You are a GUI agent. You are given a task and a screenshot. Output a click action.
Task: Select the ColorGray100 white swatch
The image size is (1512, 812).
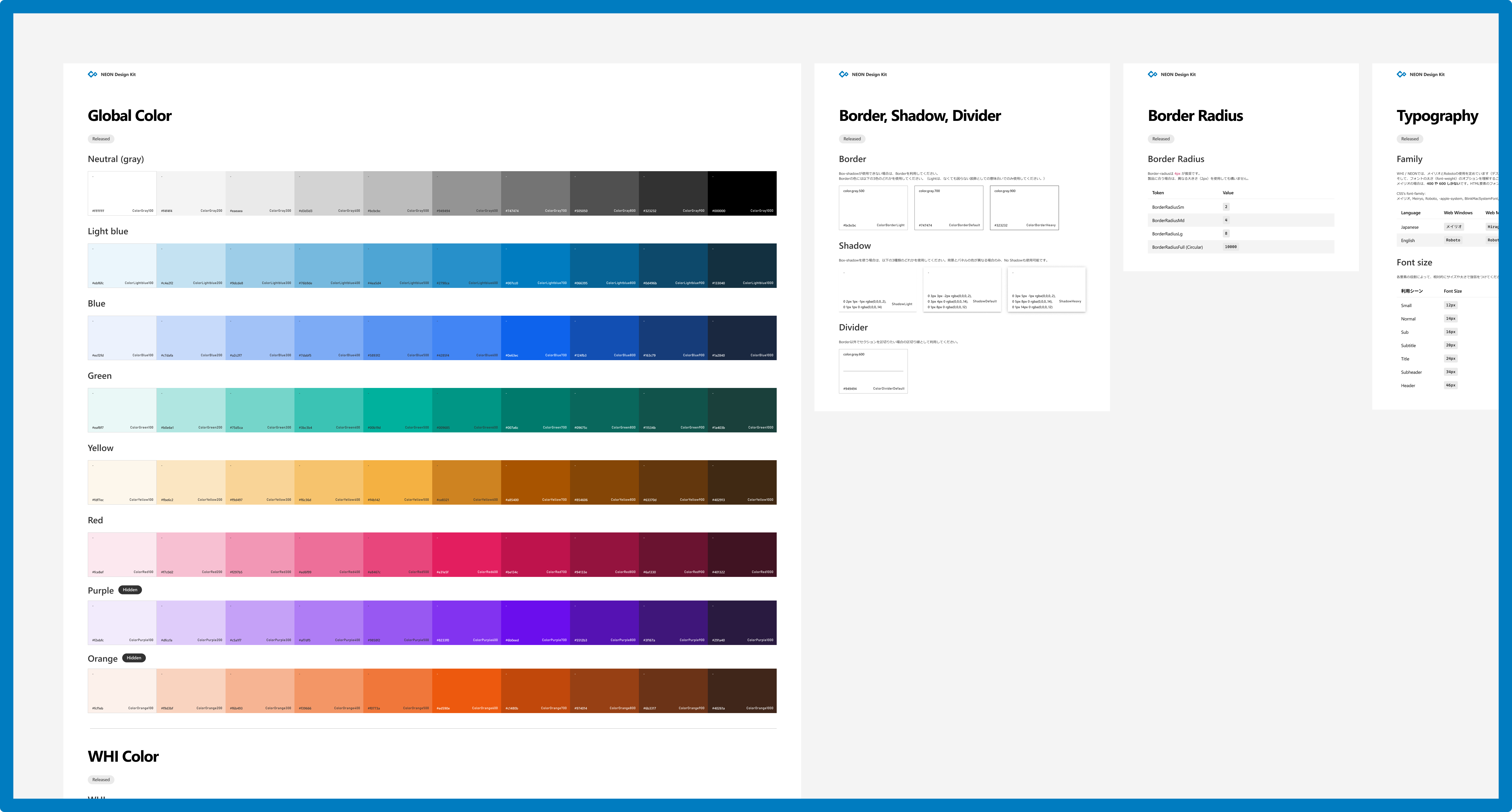122,193
